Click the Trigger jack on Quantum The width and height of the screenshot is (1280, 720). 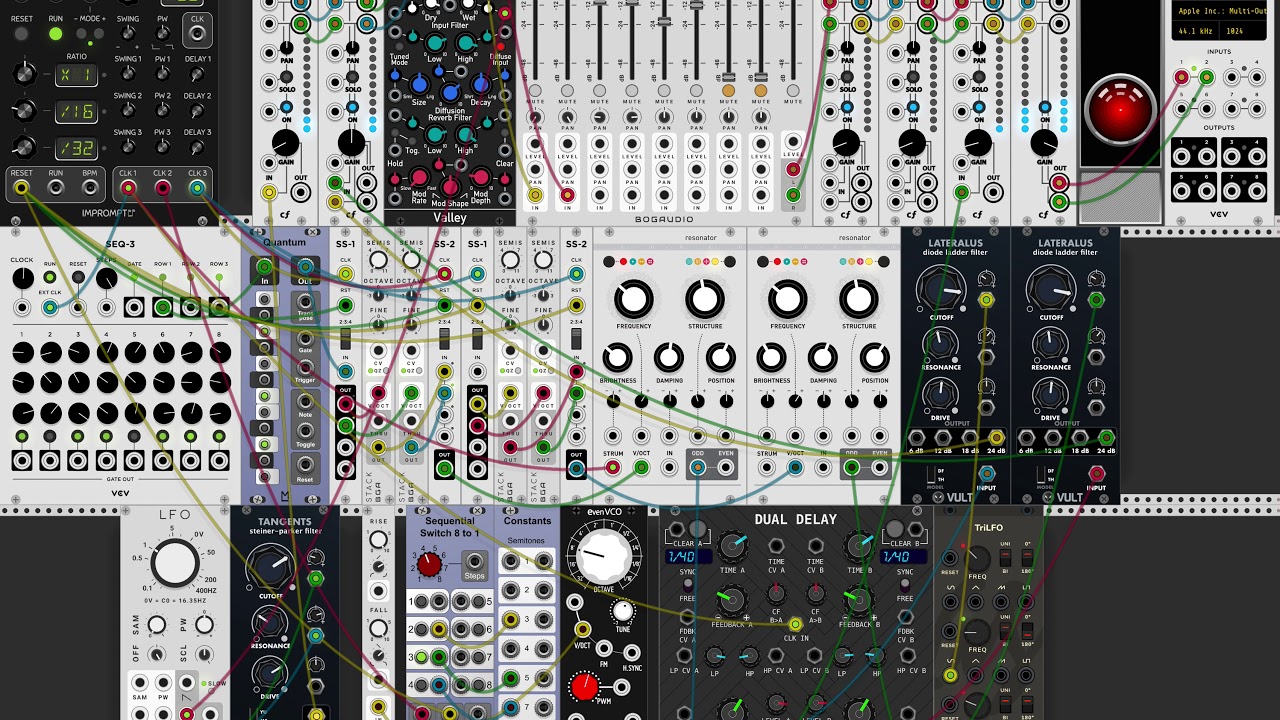pyautogui.click(x=305, y=366)
